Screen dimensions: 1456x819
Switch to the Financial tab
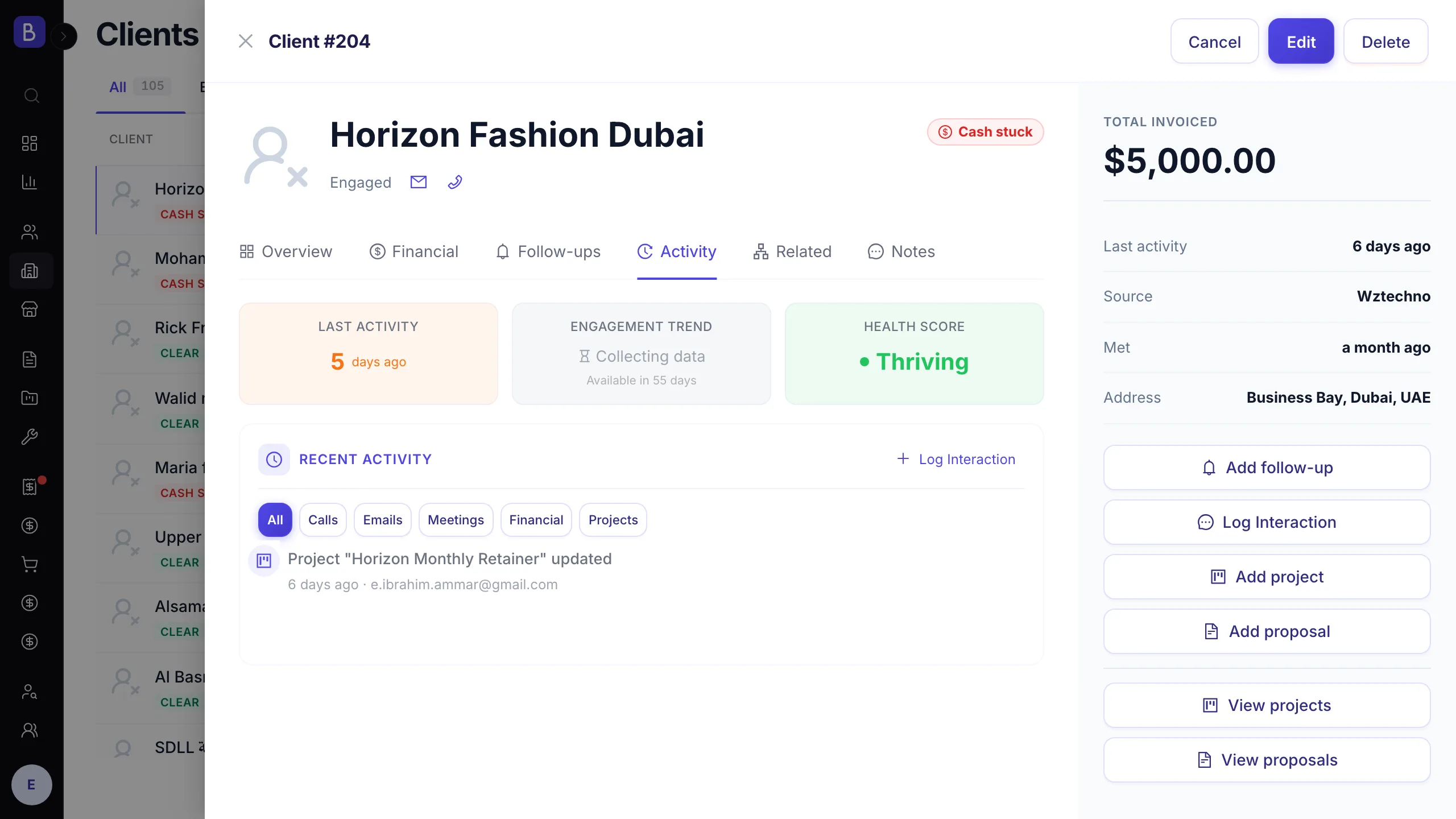pyautogui.click(x=413, y=251)
